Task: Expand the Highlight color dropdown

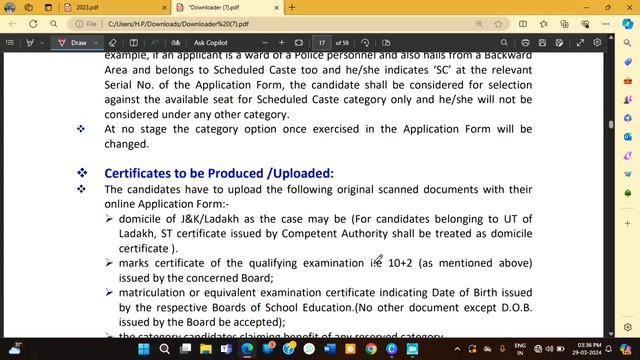Action: 42,43
